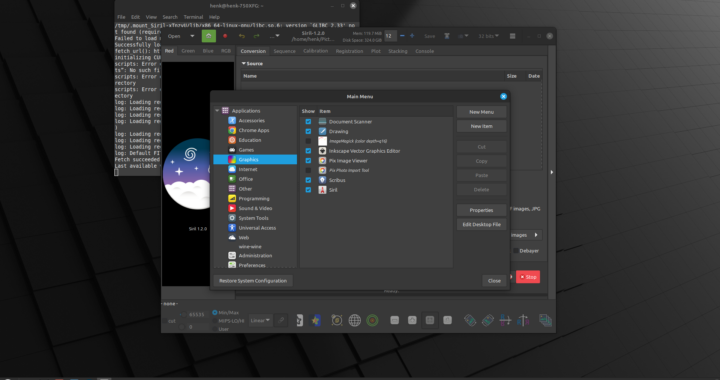The height and width of the screenshot is (380, 720).
Task: Click the New Item button
Action: pos(481,126)
